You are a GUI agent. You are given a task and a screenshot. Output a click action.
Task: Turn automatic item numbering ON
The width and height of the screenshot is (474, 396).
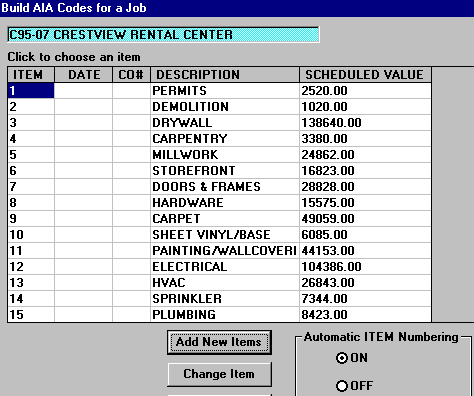point(352,358)
